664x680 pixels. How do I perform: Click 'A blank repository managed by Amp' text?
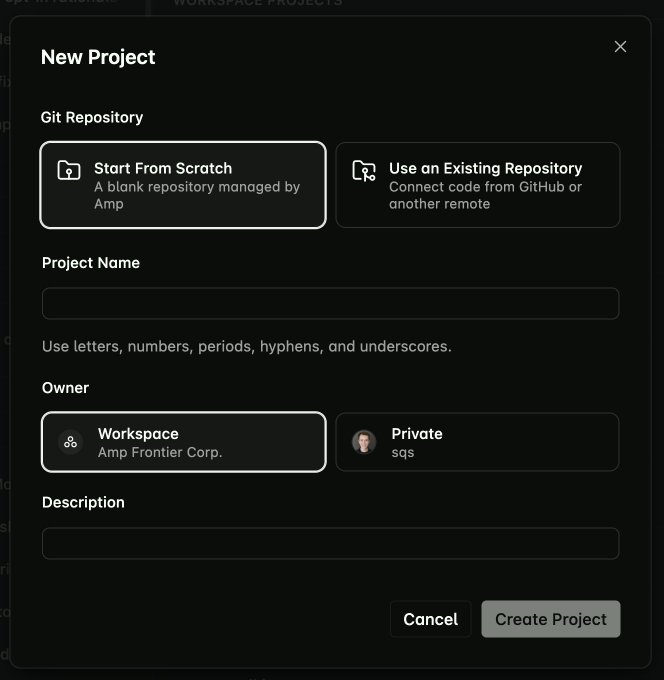coord(197,195)
